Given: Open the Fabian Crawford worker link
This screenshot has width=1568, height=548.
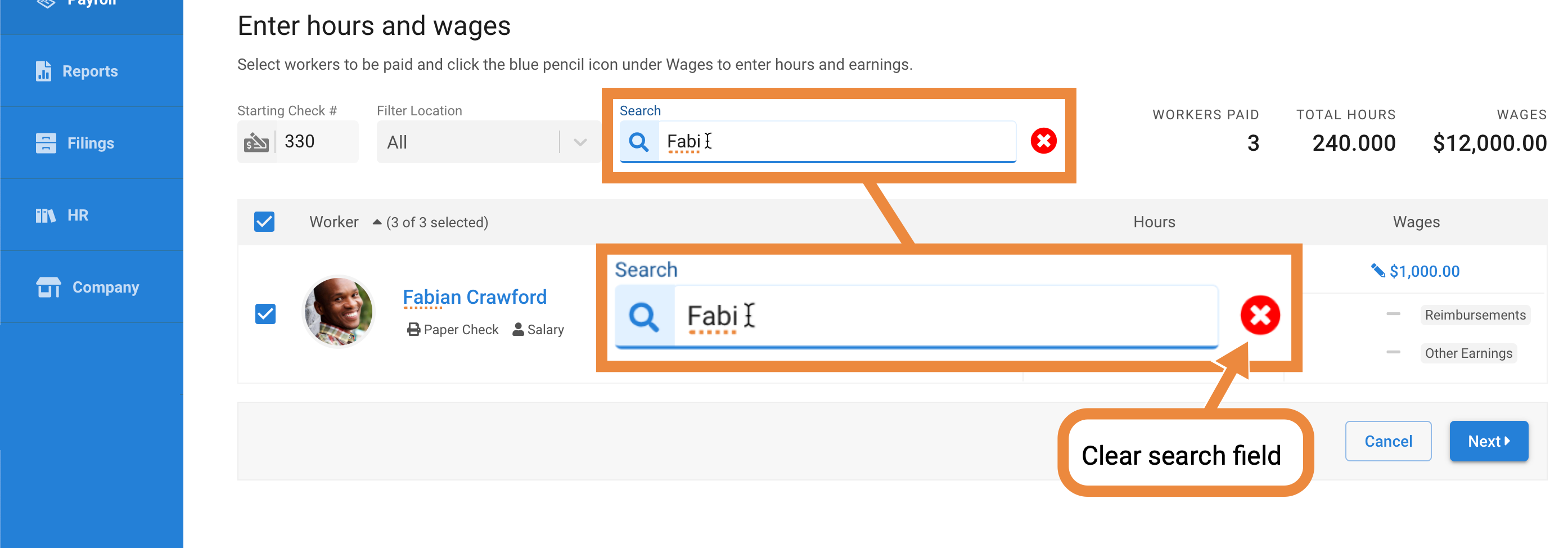Looking at the screenshot, I should click(475, 297).
